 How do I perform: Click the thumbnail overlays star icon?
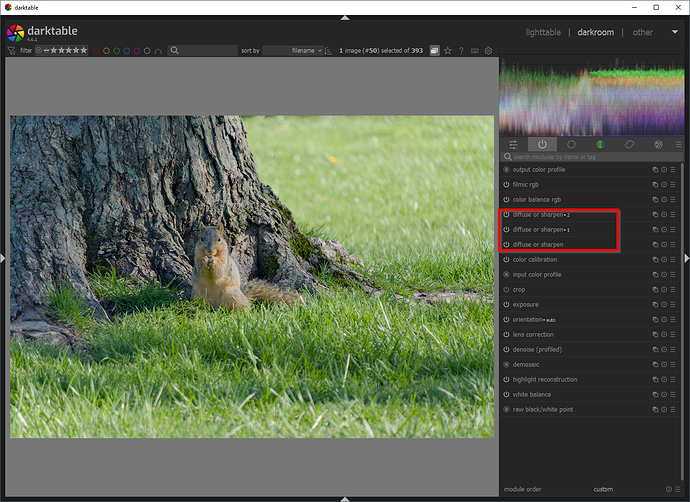tap(448, 51)
